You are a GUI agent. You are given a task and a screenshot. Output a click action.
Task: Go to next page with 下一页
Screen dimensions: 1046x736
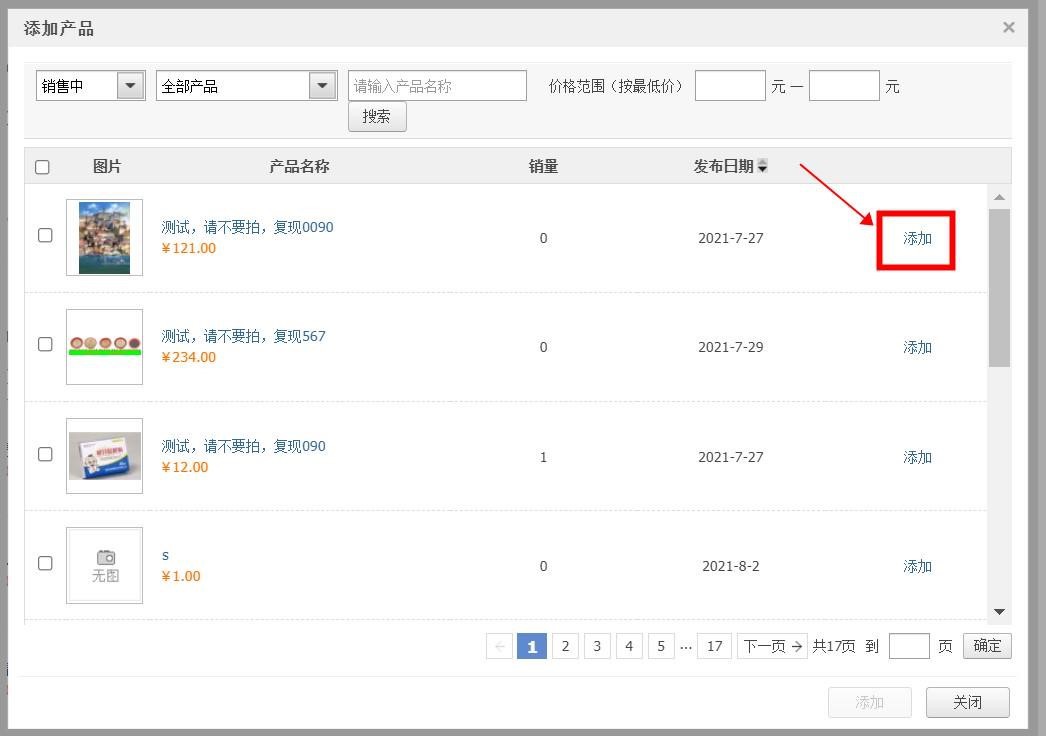(772, 646)
